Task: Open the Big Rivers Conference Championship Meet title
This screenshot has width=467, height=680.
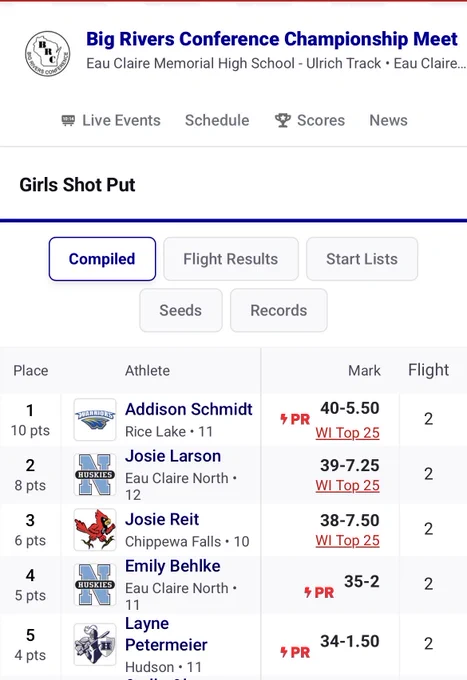Action: point(272,39)
